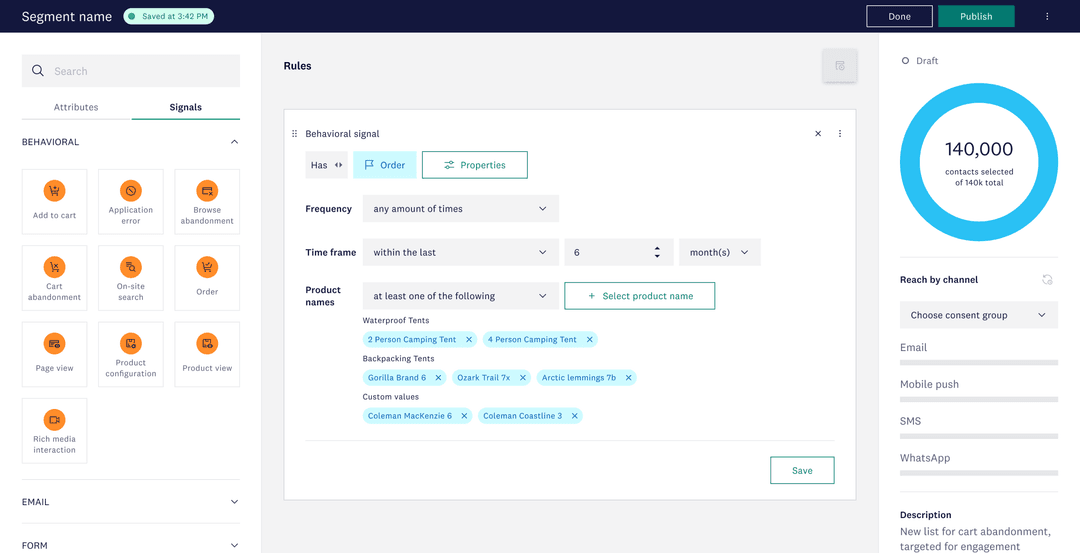Open the month(s) unit dropdown

(x=720, y=252)
